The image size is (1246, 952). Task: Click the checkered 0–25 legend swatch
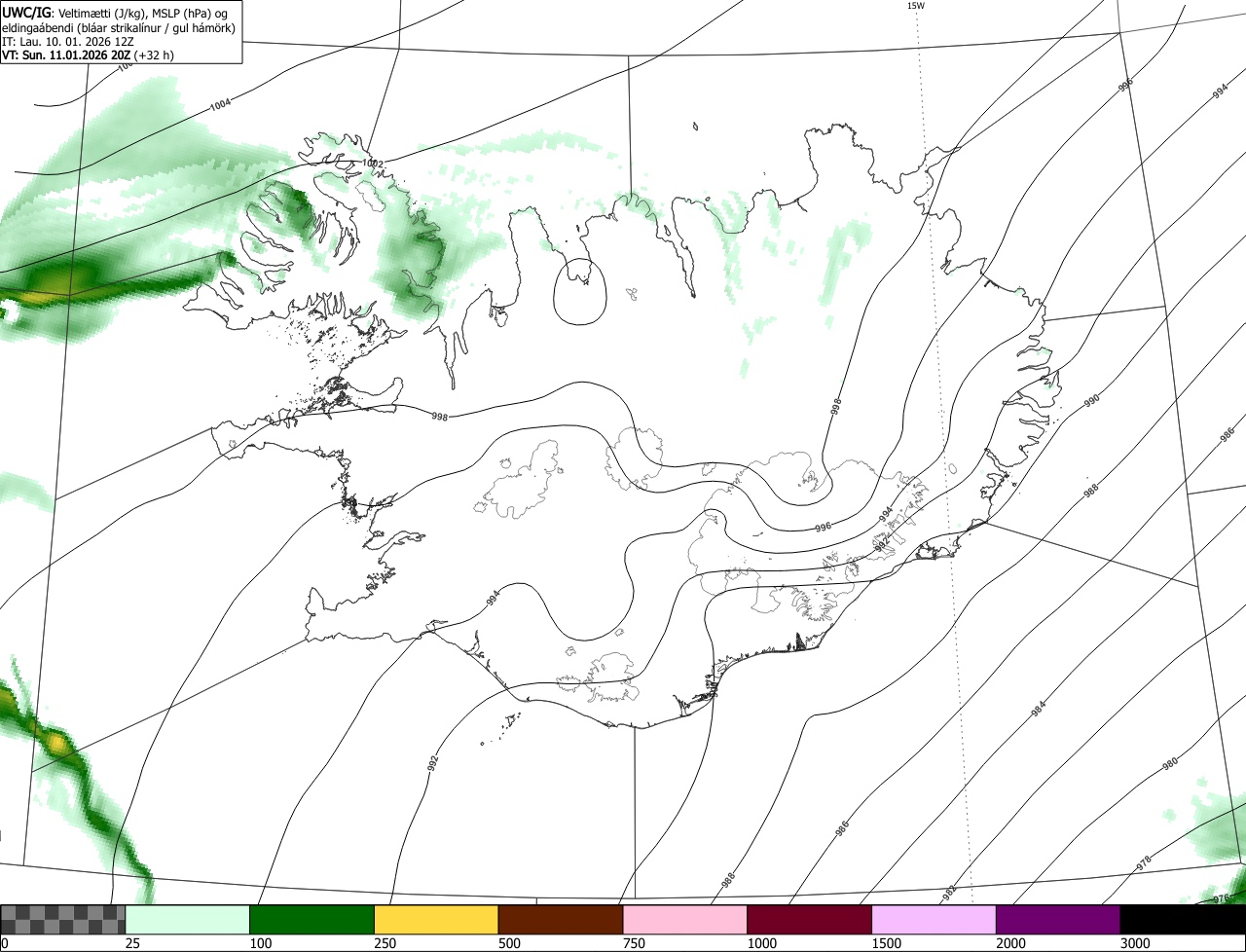[63, 919]
